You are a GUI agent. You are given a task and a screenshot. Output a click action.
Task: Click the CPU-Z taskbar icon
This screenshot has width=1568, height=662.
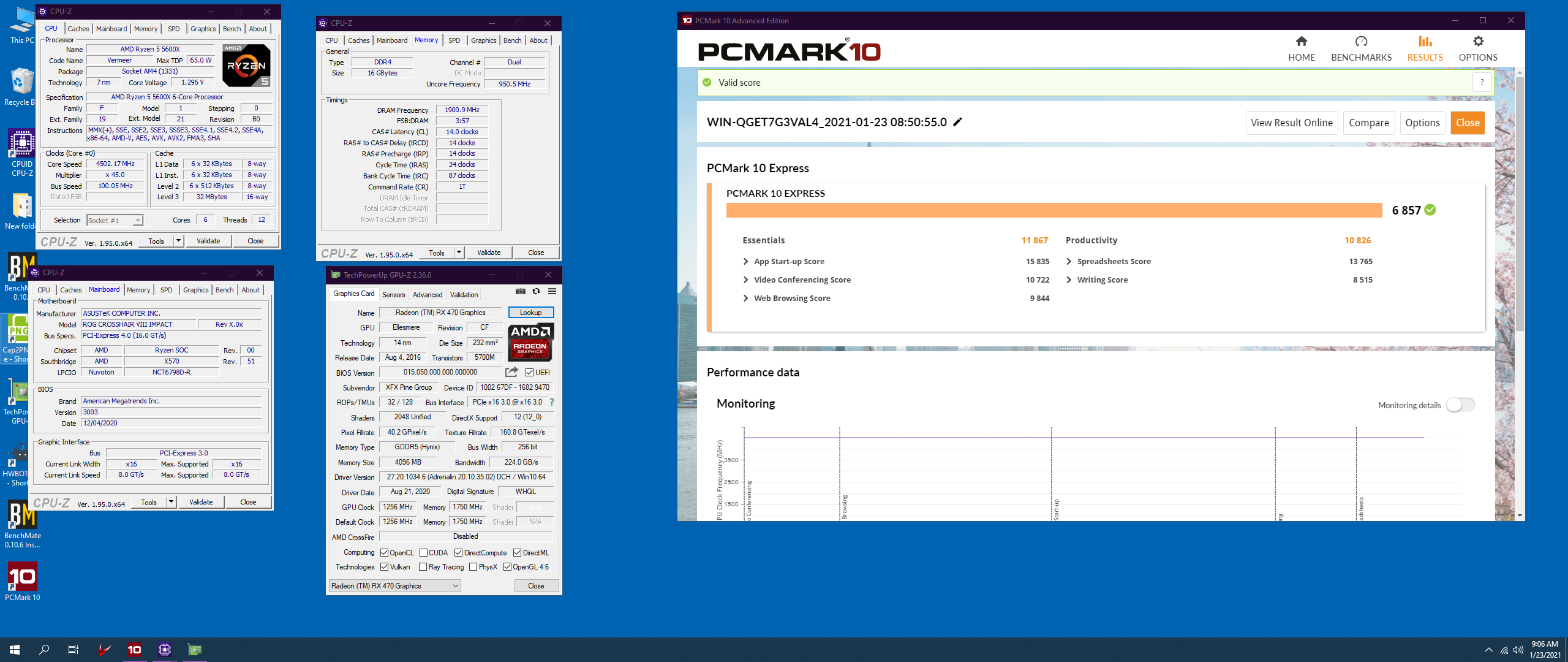tap(164, 650)
